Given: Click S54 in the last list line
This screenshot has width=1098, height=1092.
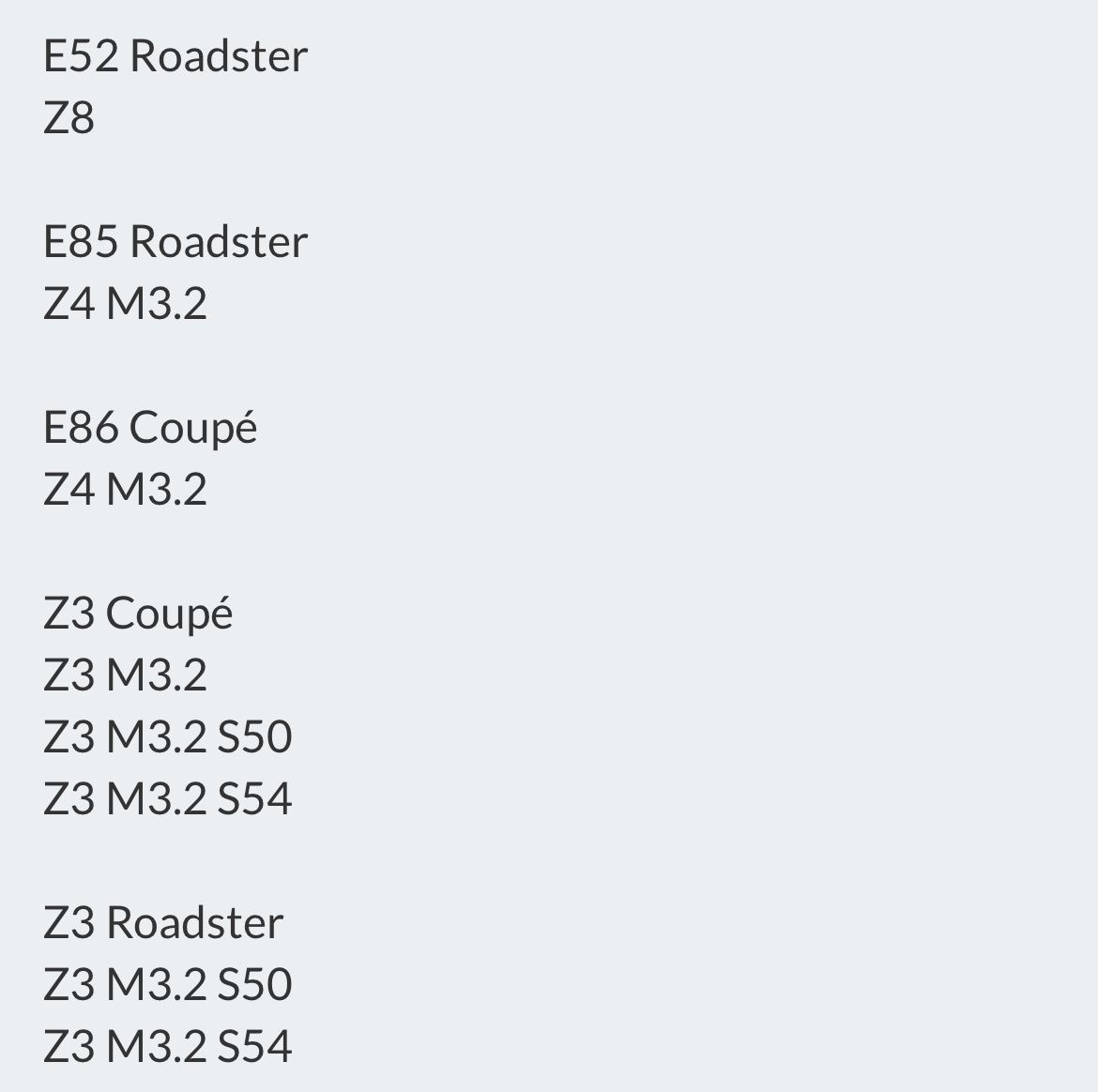Looking at the screenshot, I should (x=254, y=1047).
